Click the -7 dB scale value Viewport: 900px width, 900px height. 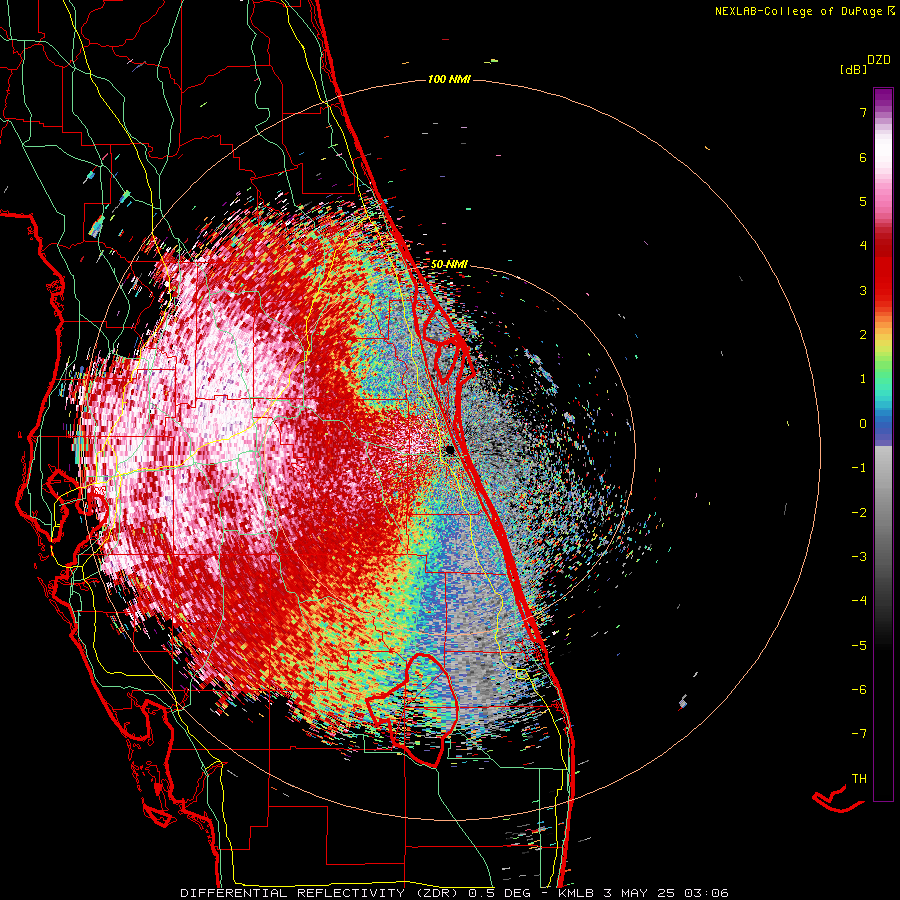[x=859, y=734]
